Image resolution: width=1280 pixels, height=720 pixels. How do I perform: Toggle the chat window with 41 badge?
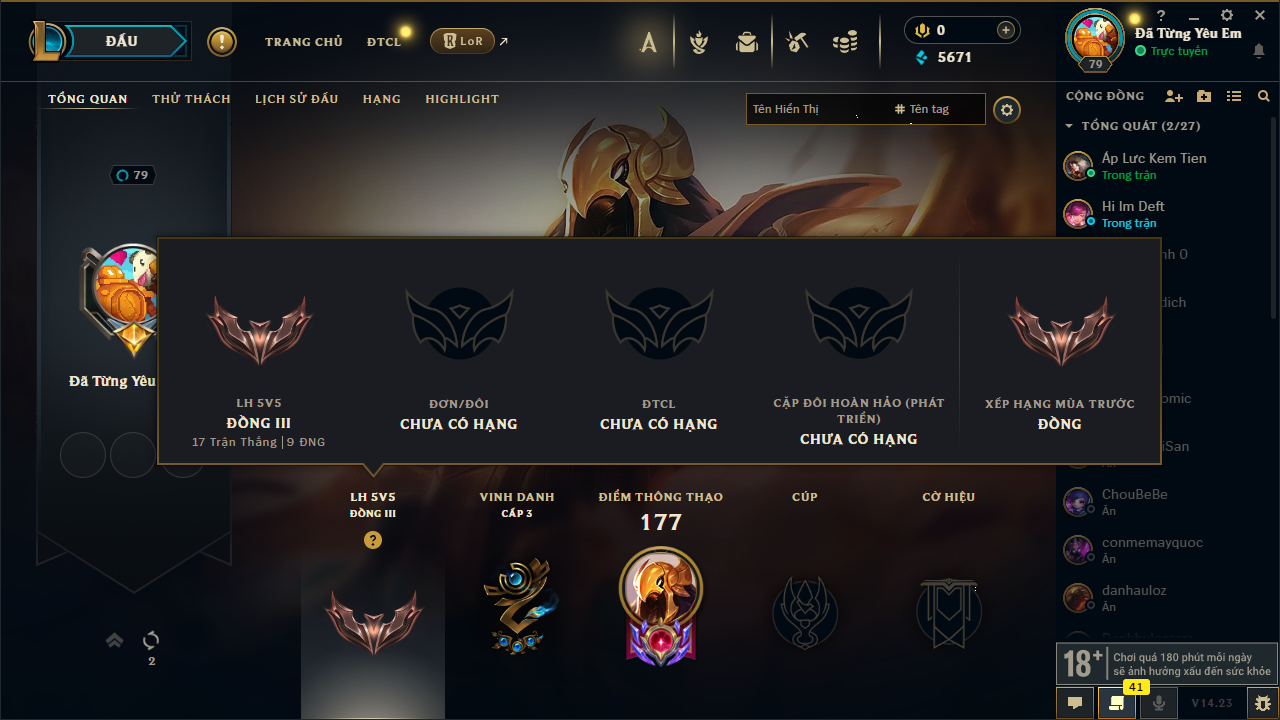[1117, 703]
